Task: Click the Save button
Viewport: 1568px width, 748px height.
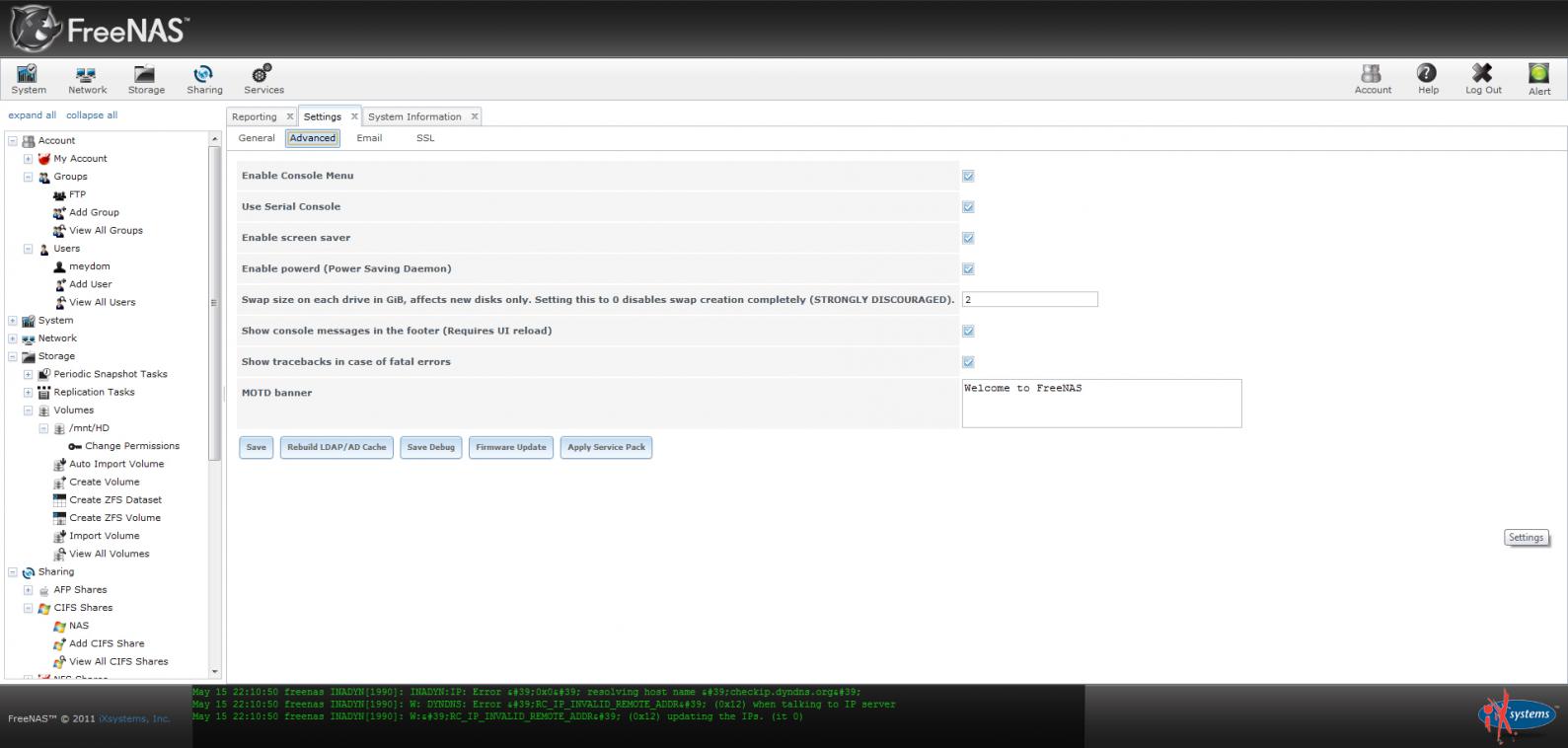Action: click(x=257, y=447)
